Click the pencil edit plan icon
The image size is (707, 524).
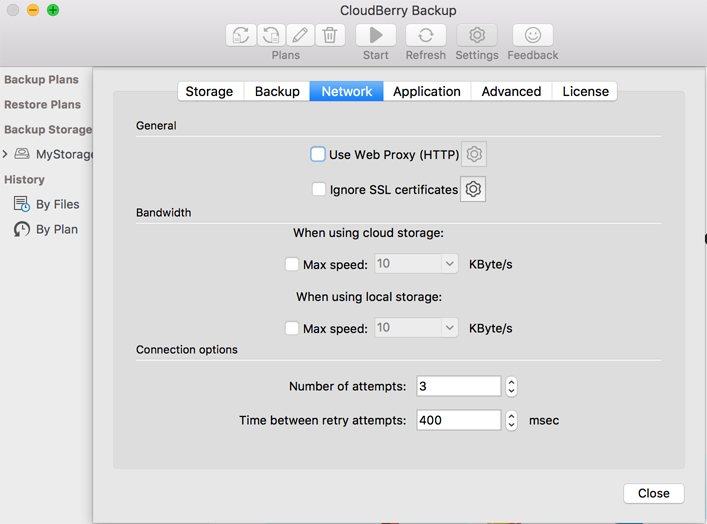click(x=300, y=35)
